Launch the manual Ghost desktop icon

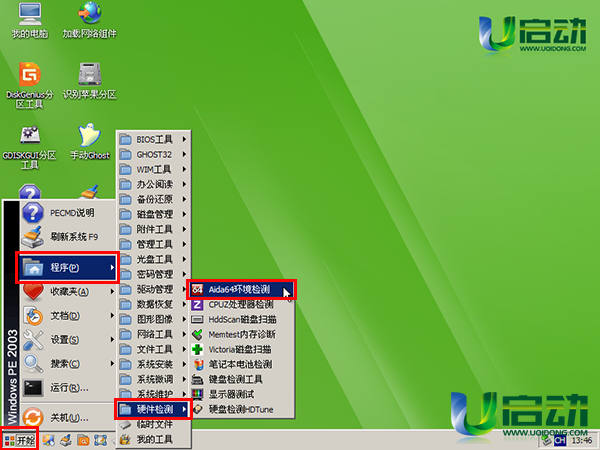click(x=90, y=142)
